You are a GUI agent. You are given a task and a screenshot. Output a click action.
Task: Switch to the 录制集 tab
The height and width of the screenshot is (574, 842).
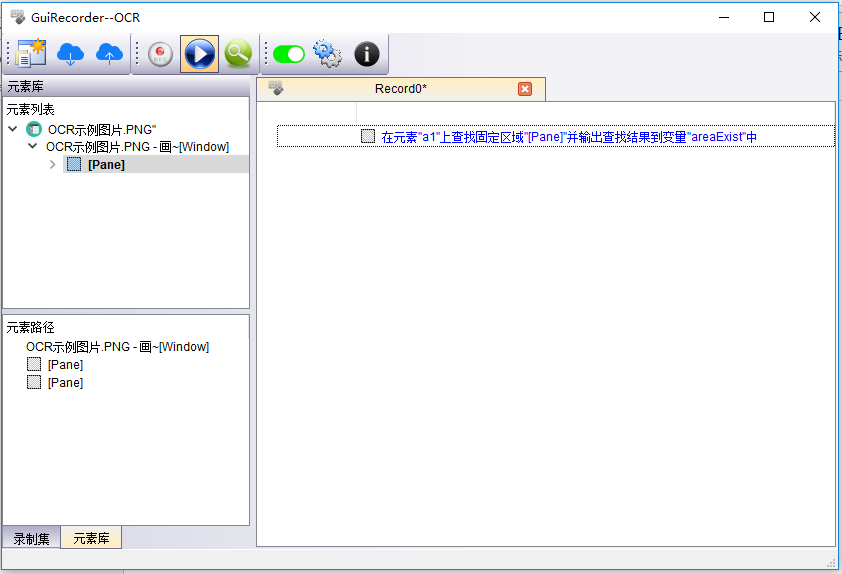[x=32, y=539]
